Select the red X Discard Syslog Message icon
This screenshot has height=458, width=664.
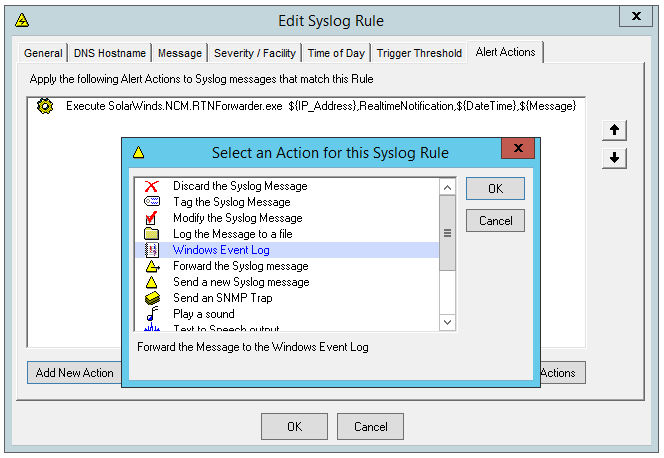(151, 186)
